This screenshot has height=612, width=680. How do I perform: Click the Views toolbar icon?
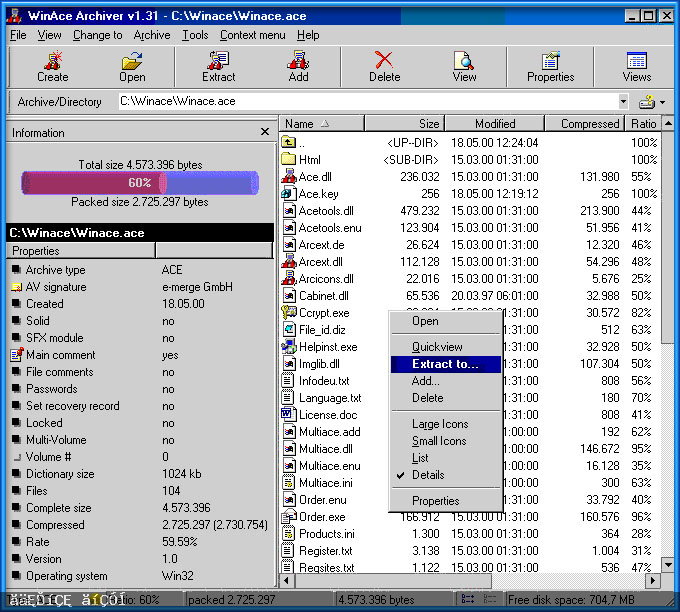[636, 66]
